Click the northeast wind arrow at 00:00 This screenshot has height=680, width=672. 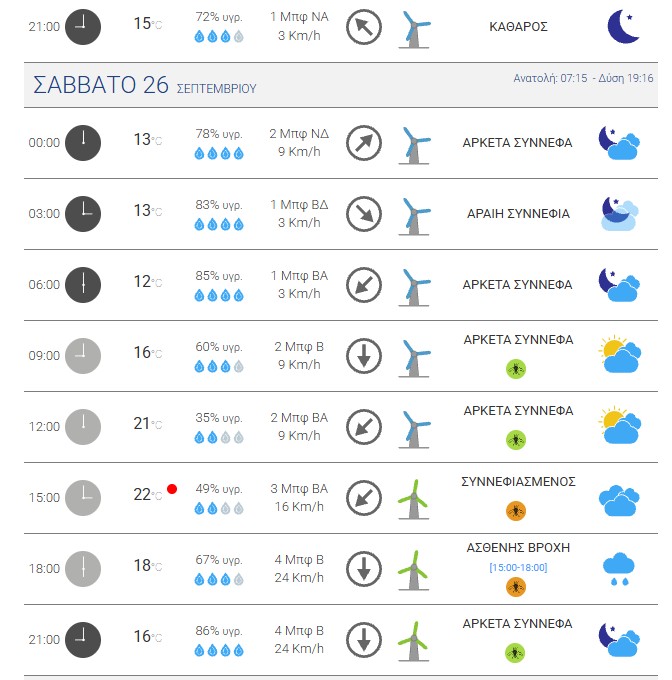pyautogui.click(x=364, y=143)
